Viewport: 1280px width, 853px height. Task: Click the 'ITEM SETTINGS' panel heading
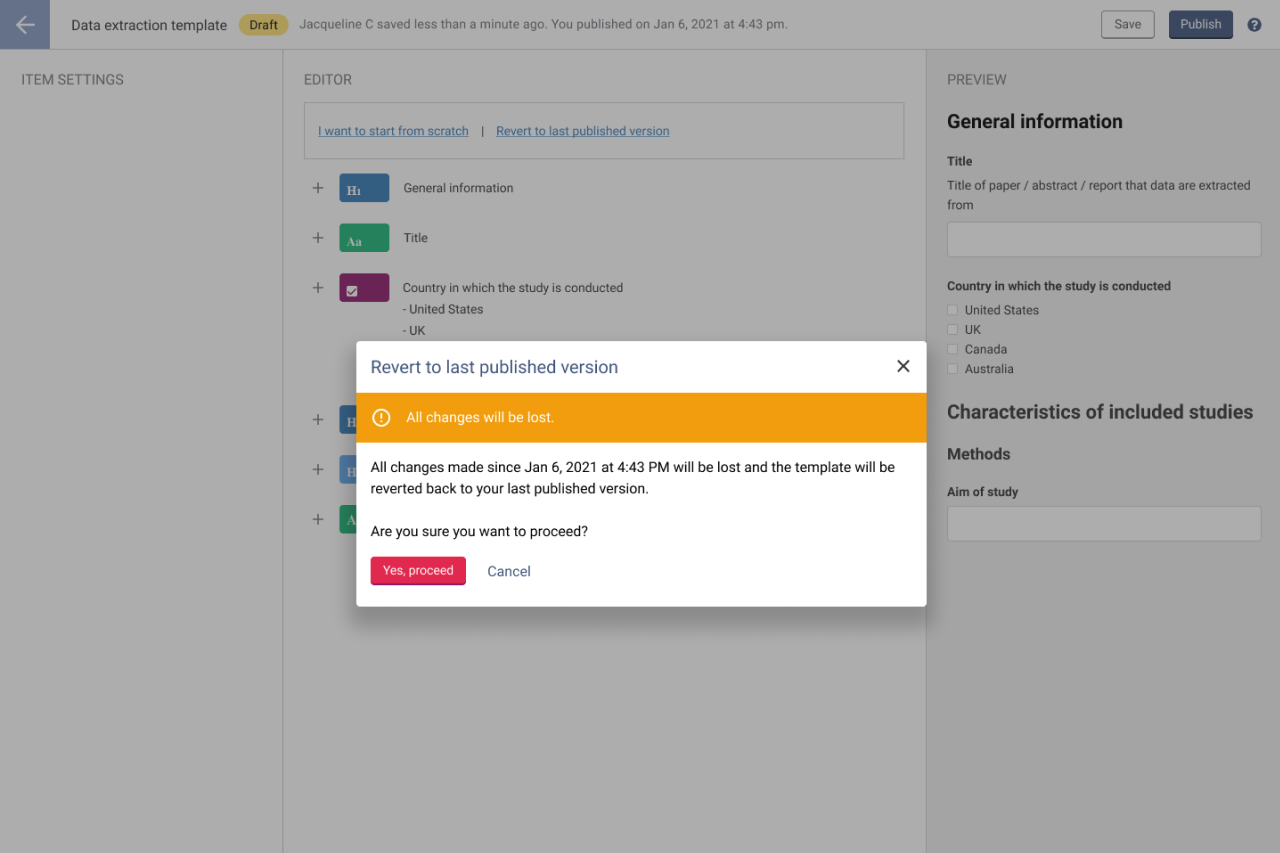click(x=73, y=80)
